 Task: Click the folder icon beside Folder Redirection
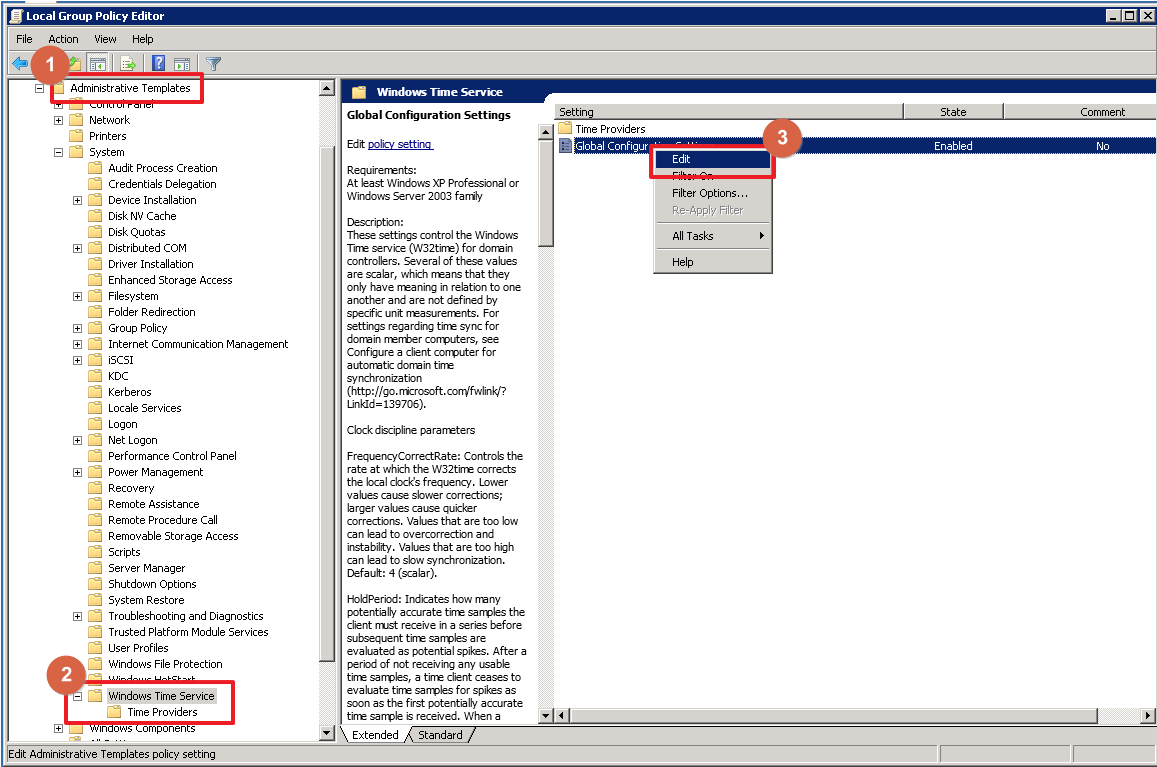(x=95, y=312)
